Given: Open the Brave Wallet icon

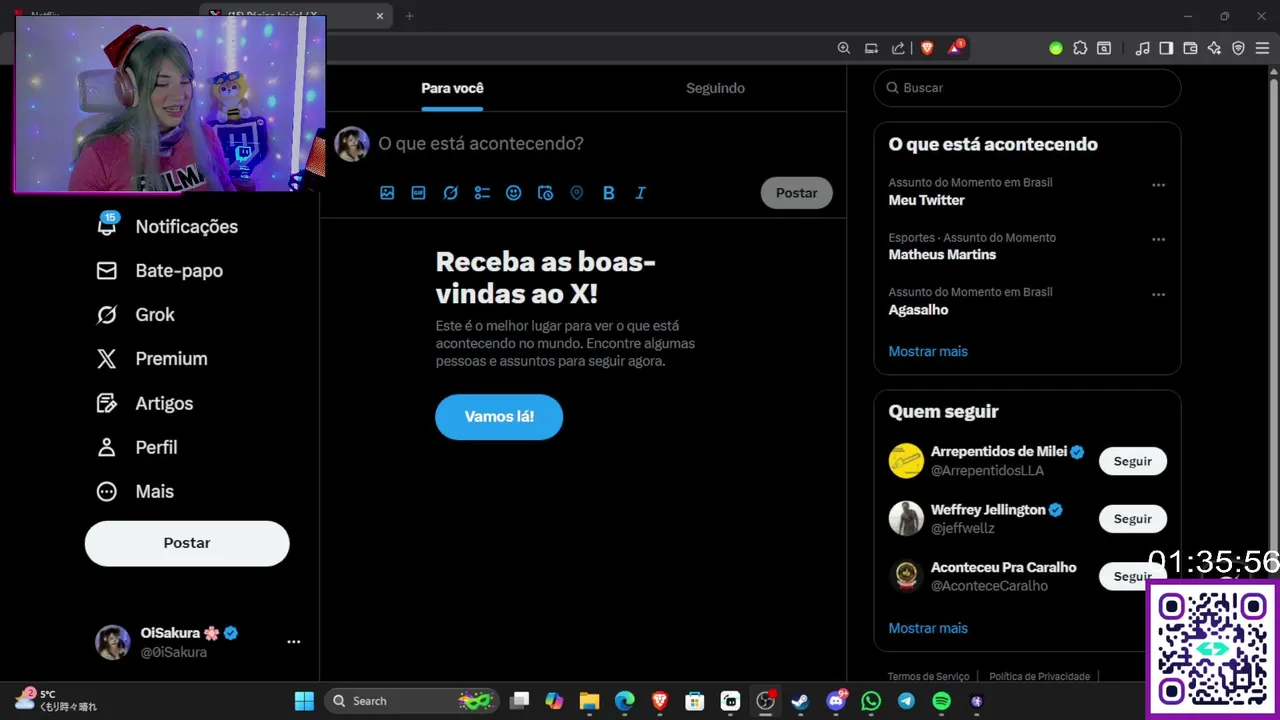Looking at the screenshot, I should (x=1190, y=48).
